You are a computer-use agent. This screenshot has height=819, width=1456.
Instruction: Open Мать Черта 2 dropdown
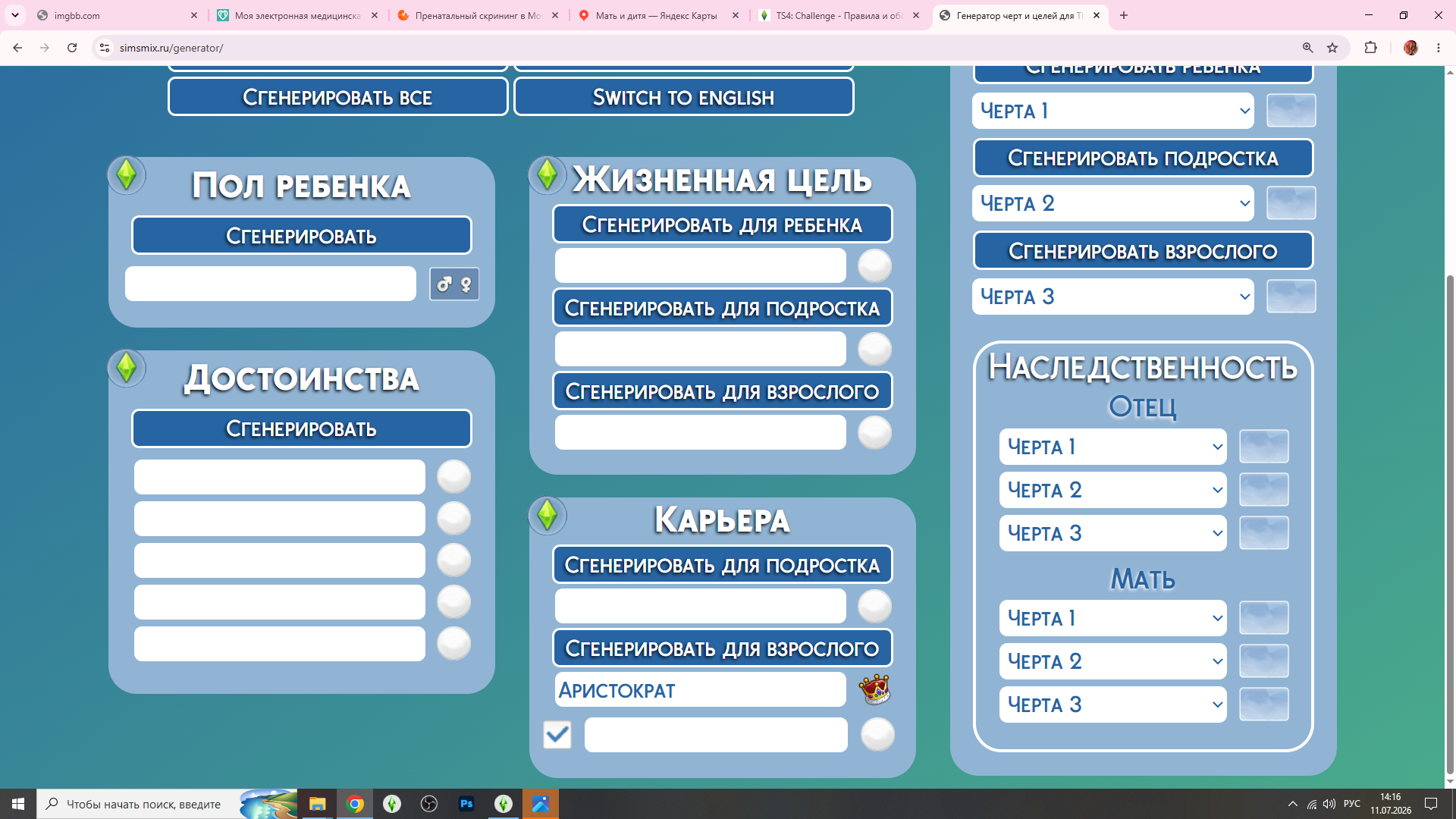pos(1113,661)
